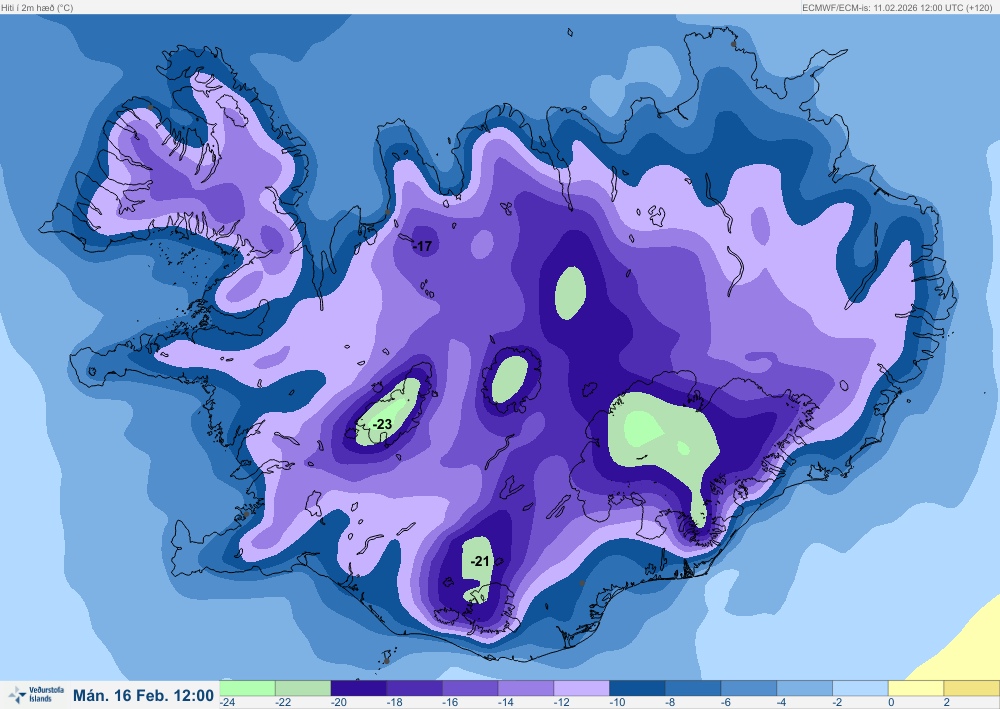Select the legend swatch between -16 and -14

(x=470, y=688)
